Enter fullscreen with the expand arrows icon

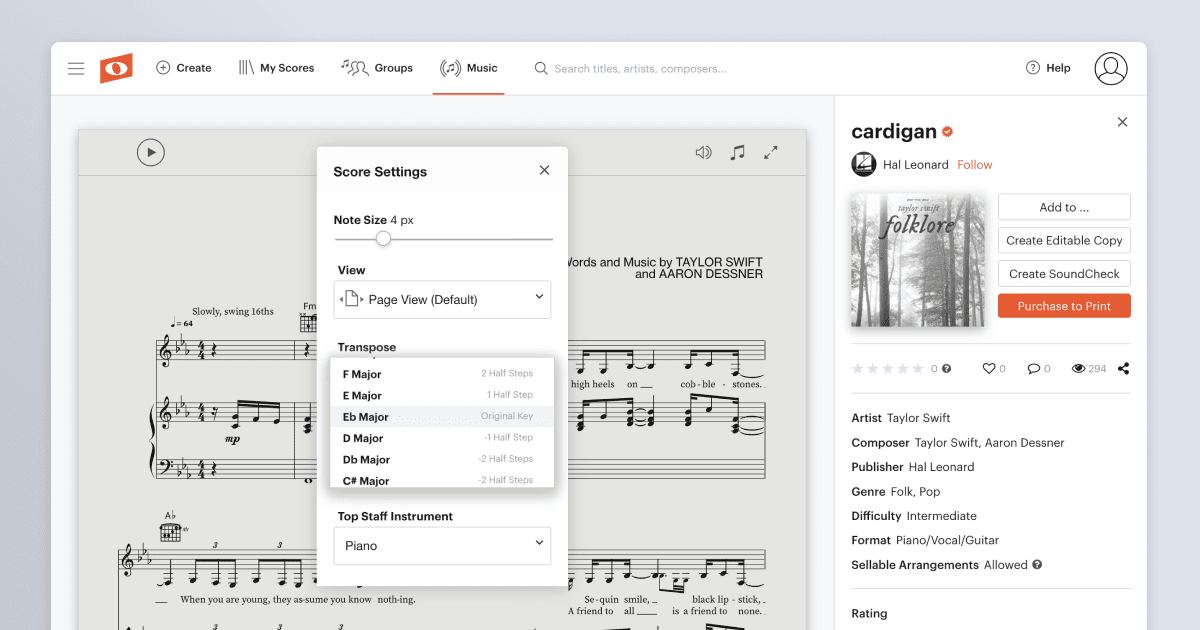771,152
